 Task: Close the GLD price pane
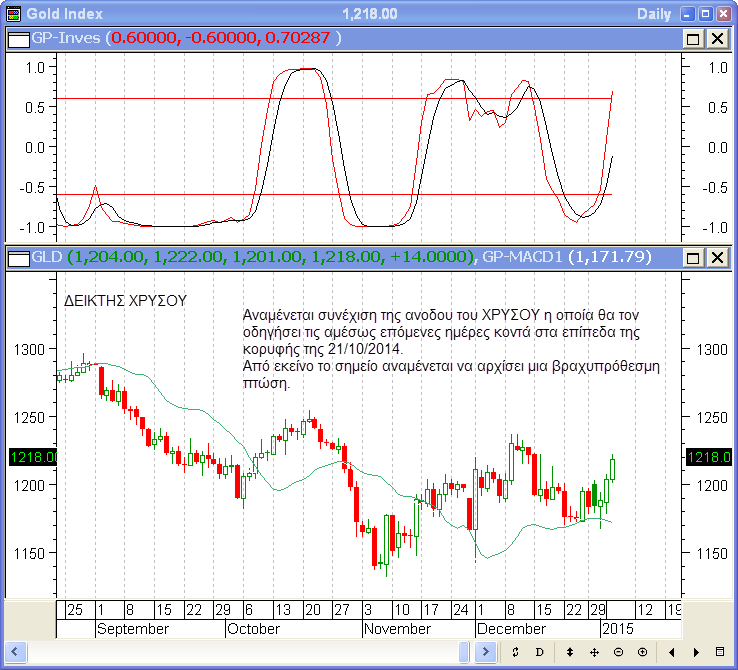717,257
